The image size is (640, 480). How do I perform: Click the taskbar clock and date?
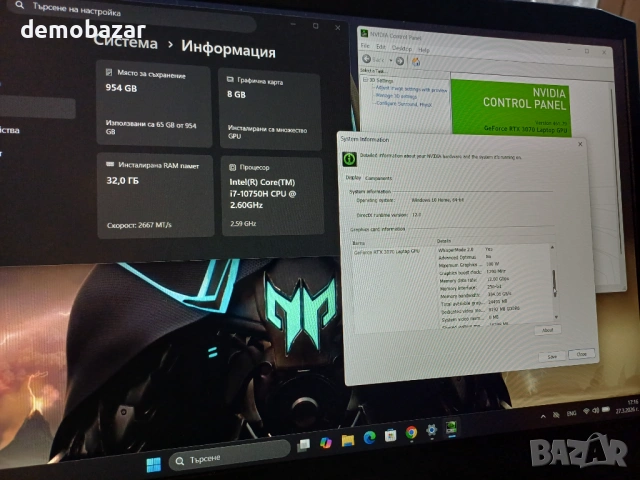click(629, 407)
